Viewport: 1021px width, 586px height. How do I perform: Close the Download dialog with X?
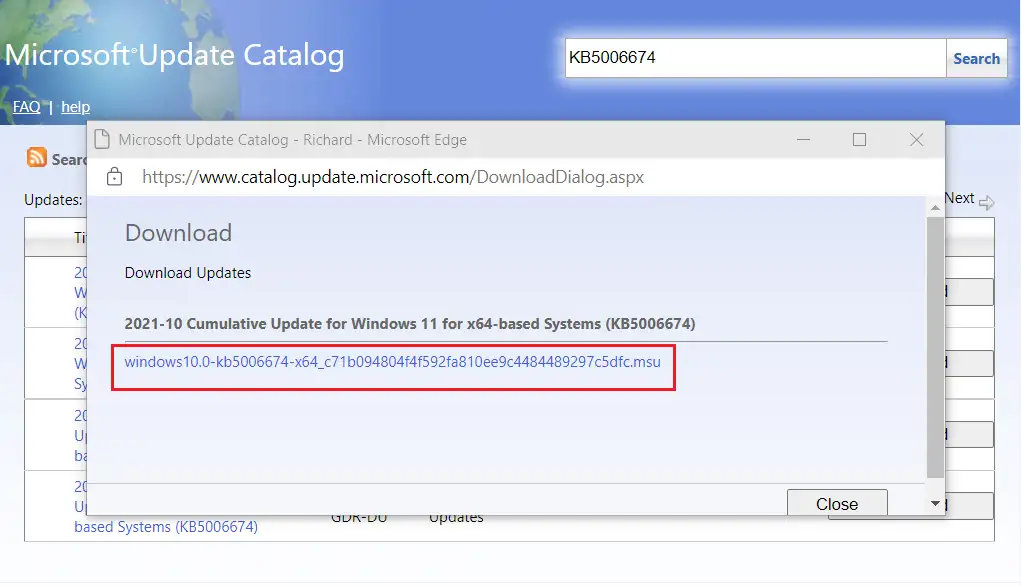tap(916, 139)
